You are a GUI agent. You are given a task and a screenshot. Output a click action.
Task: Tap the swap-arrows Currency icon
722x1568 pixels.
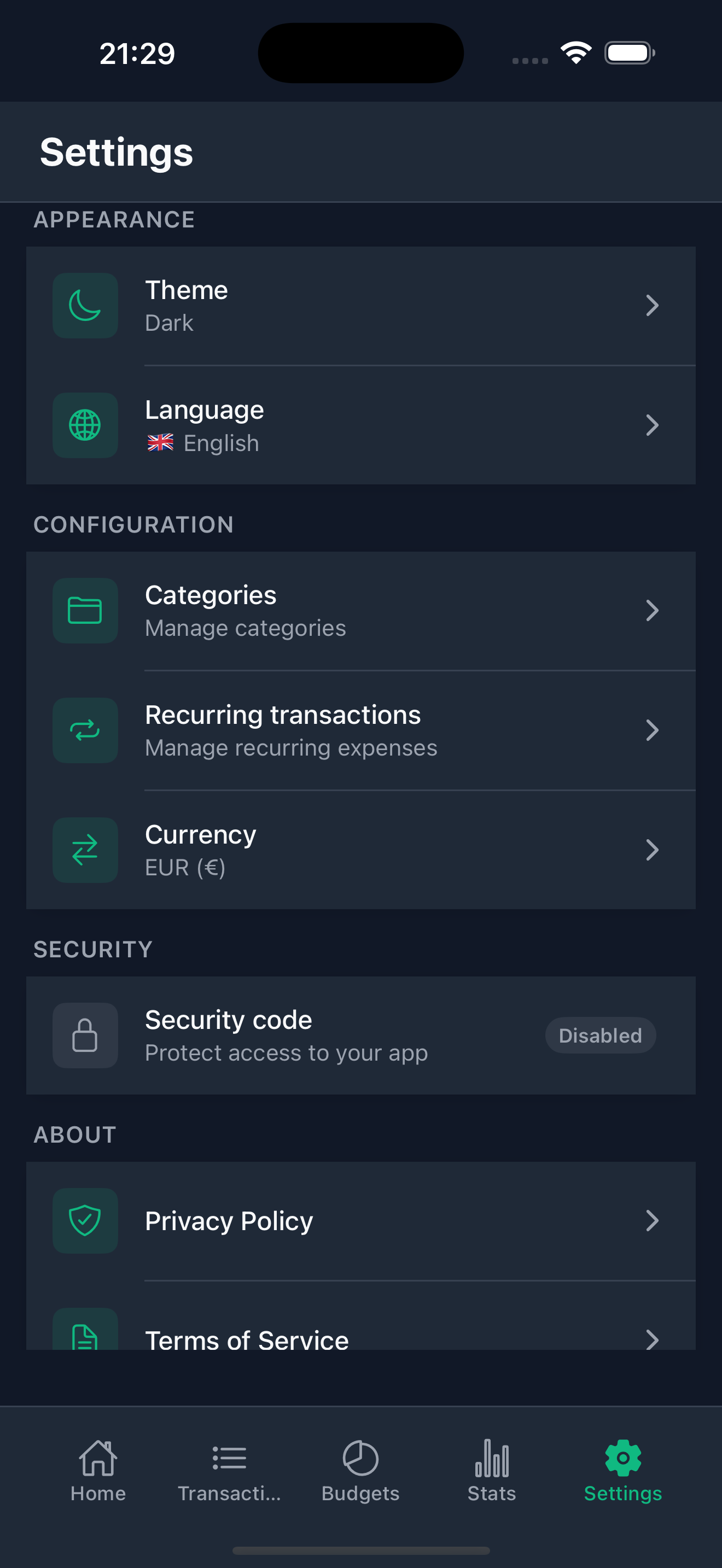click(85, 850)
